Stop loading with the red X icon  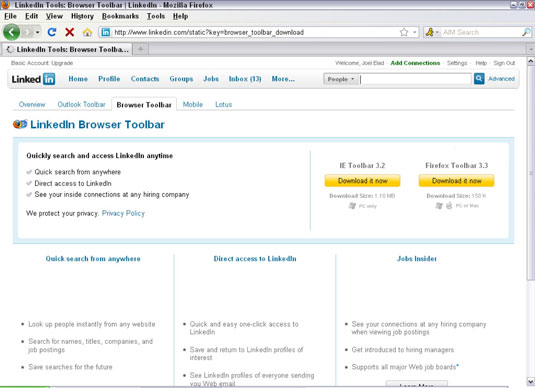(x=70, y=32)
